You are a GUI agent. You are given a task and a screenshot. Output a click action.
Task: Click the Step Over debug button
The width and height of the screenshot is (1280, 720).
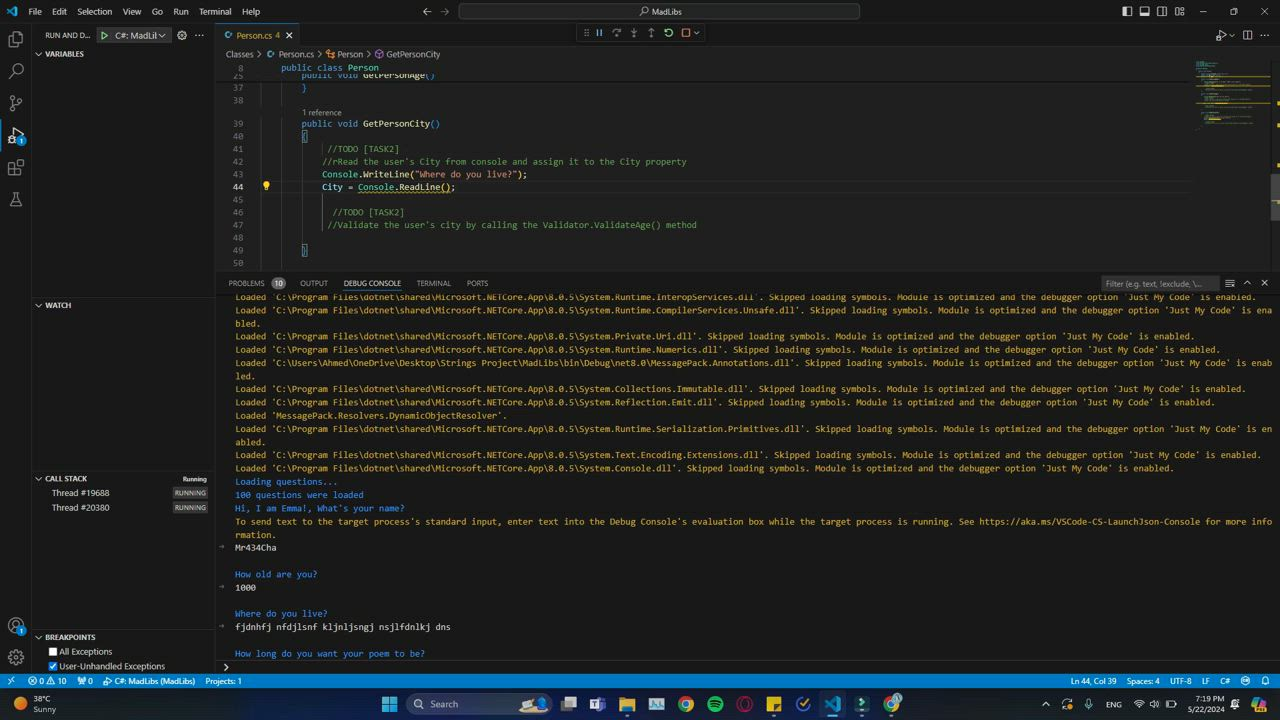616,33
